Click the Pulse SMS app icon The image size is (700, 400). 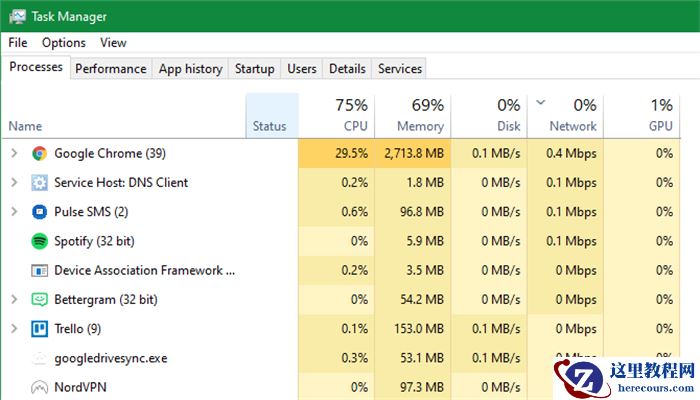point(39,212)
